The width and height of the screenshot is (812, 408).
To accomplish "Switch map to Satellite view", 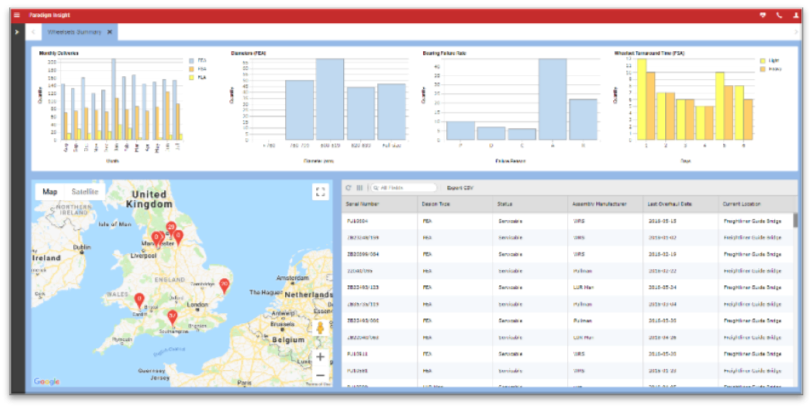I will click(x=84, y=191).
